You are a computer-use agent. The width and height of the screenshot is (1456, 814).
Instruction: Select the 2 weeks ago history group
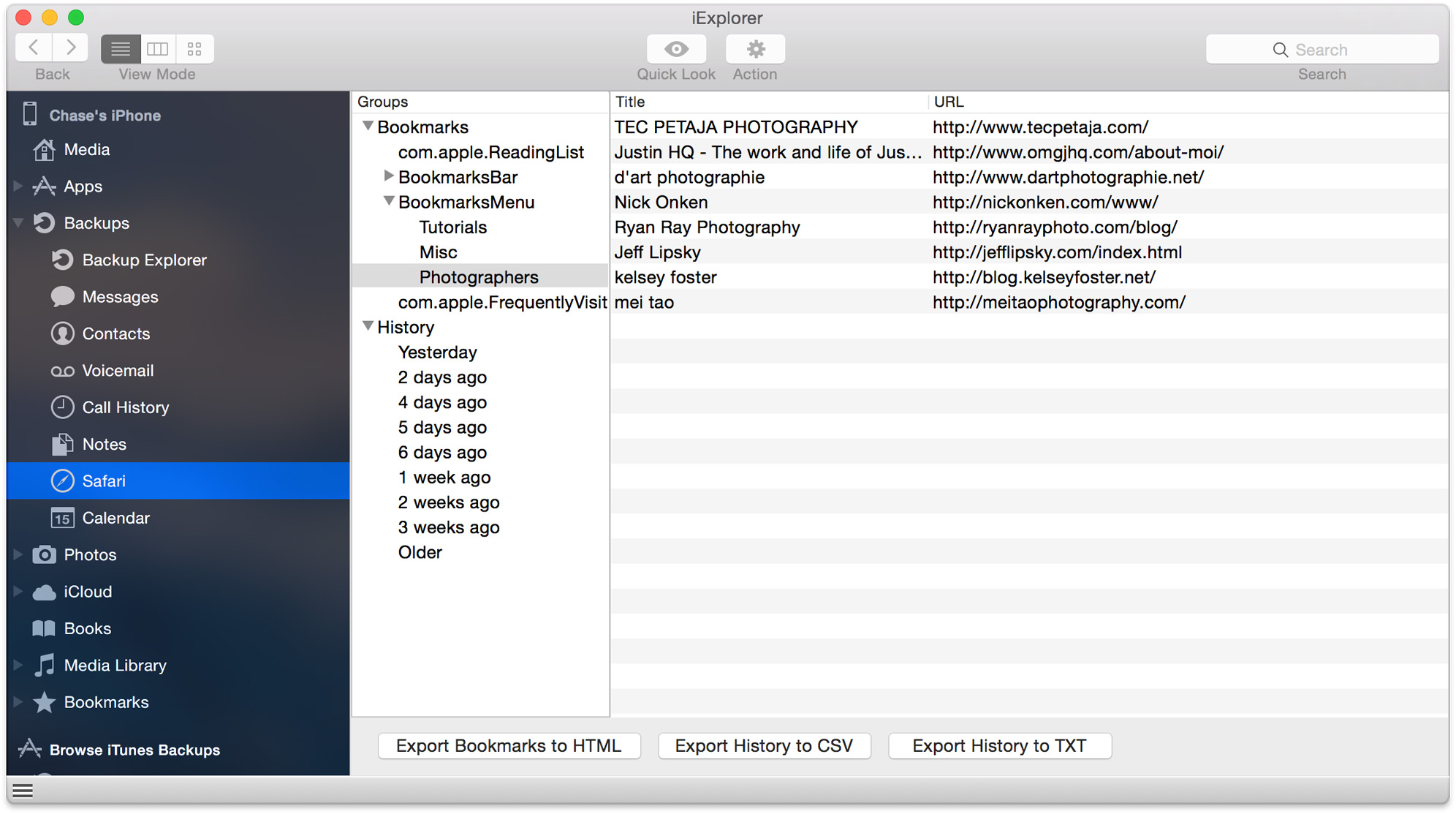[448, 502]
